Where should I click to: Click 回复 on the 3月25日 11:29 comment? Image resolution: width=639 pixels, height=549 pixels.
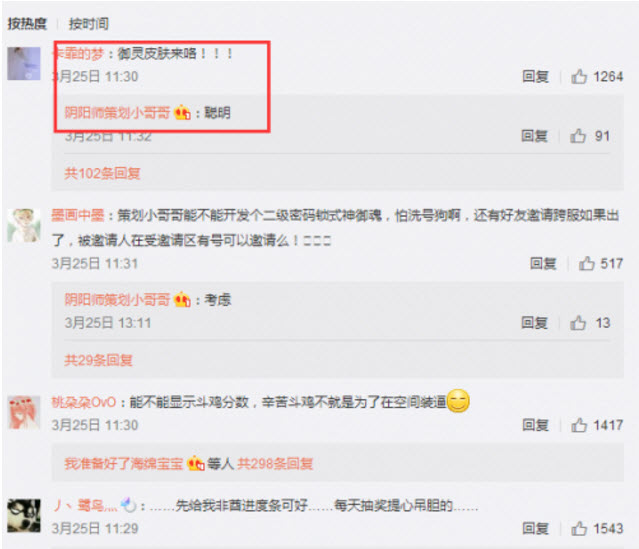point(535,529)
